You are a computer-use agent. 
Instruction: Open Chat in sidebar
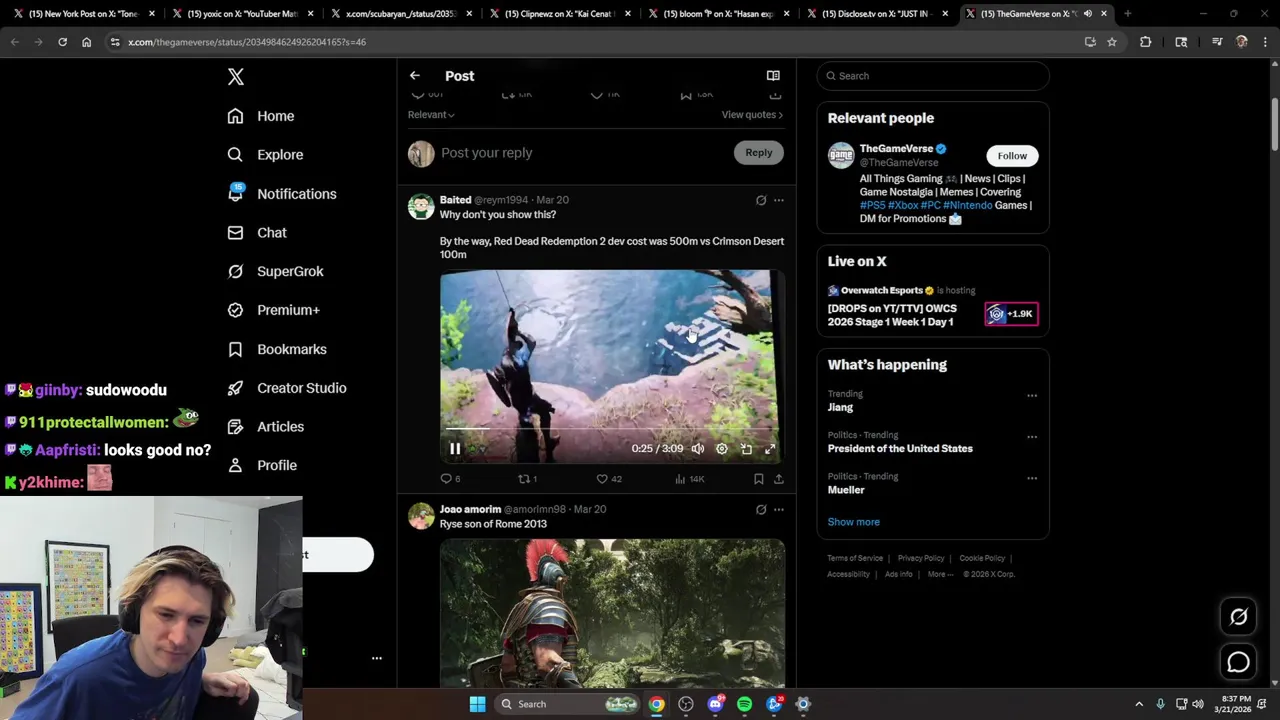257,232
